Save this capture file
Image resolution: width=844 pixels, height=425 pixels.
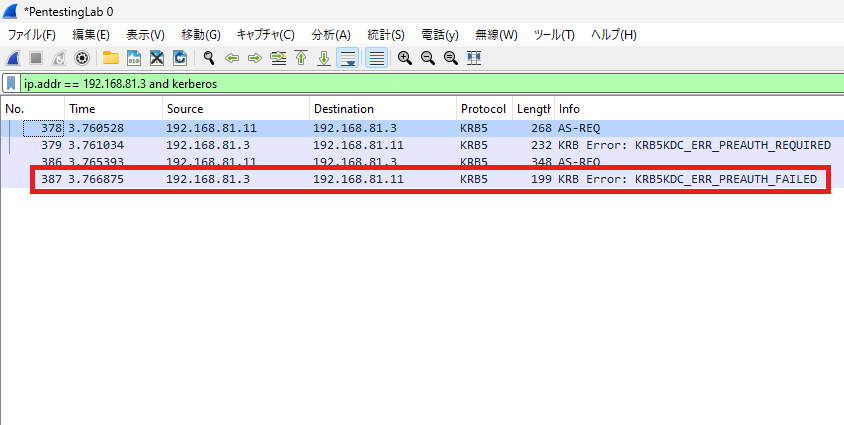tap(134, 58)
